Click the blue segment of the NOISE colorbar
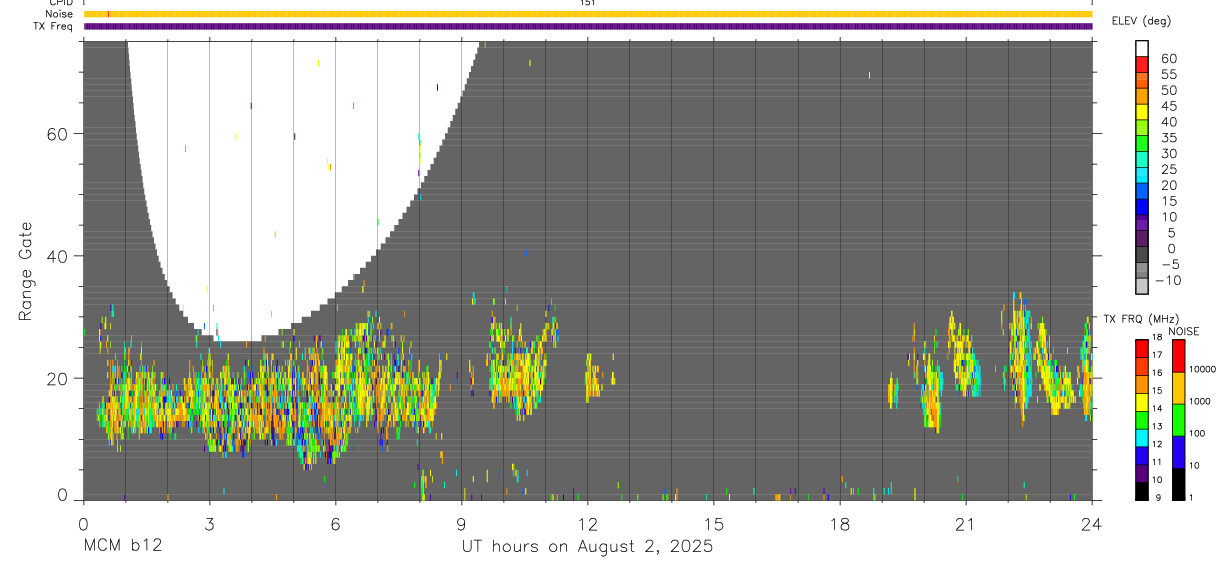1228x567 pixels. click(1178, 452)
